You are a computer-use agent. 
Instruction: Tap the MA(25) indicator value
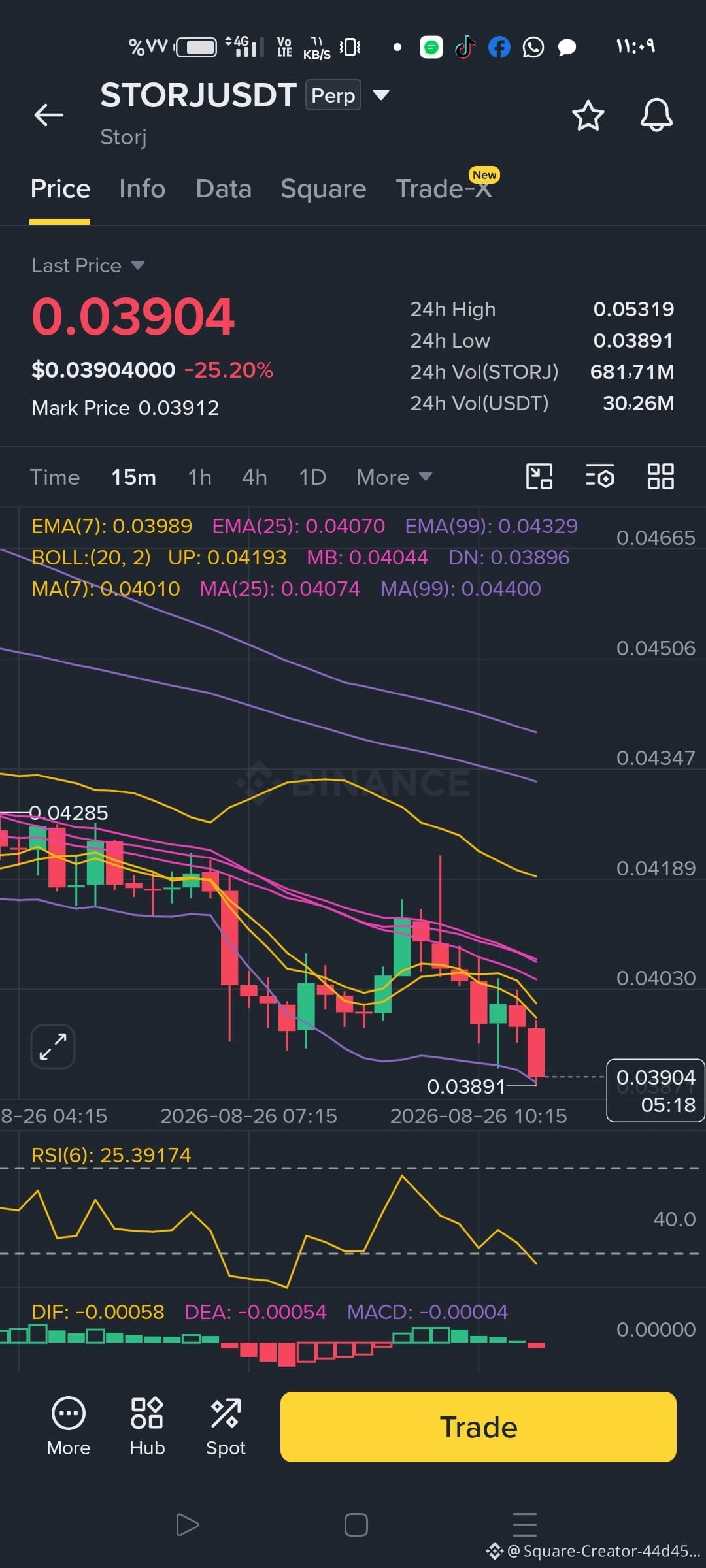click(320, 589)
